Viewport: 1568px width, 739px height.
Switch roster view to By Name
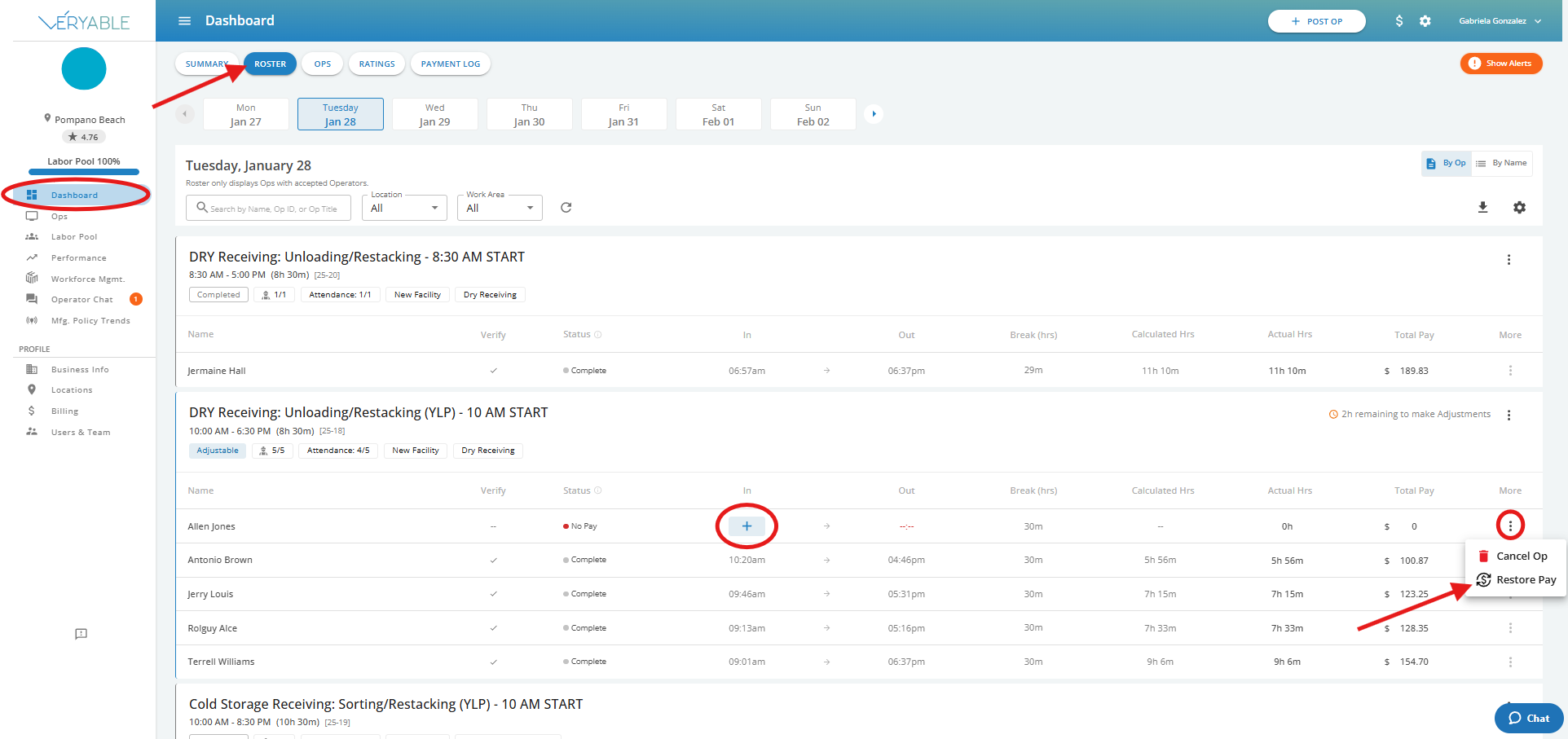point(1502,163)
